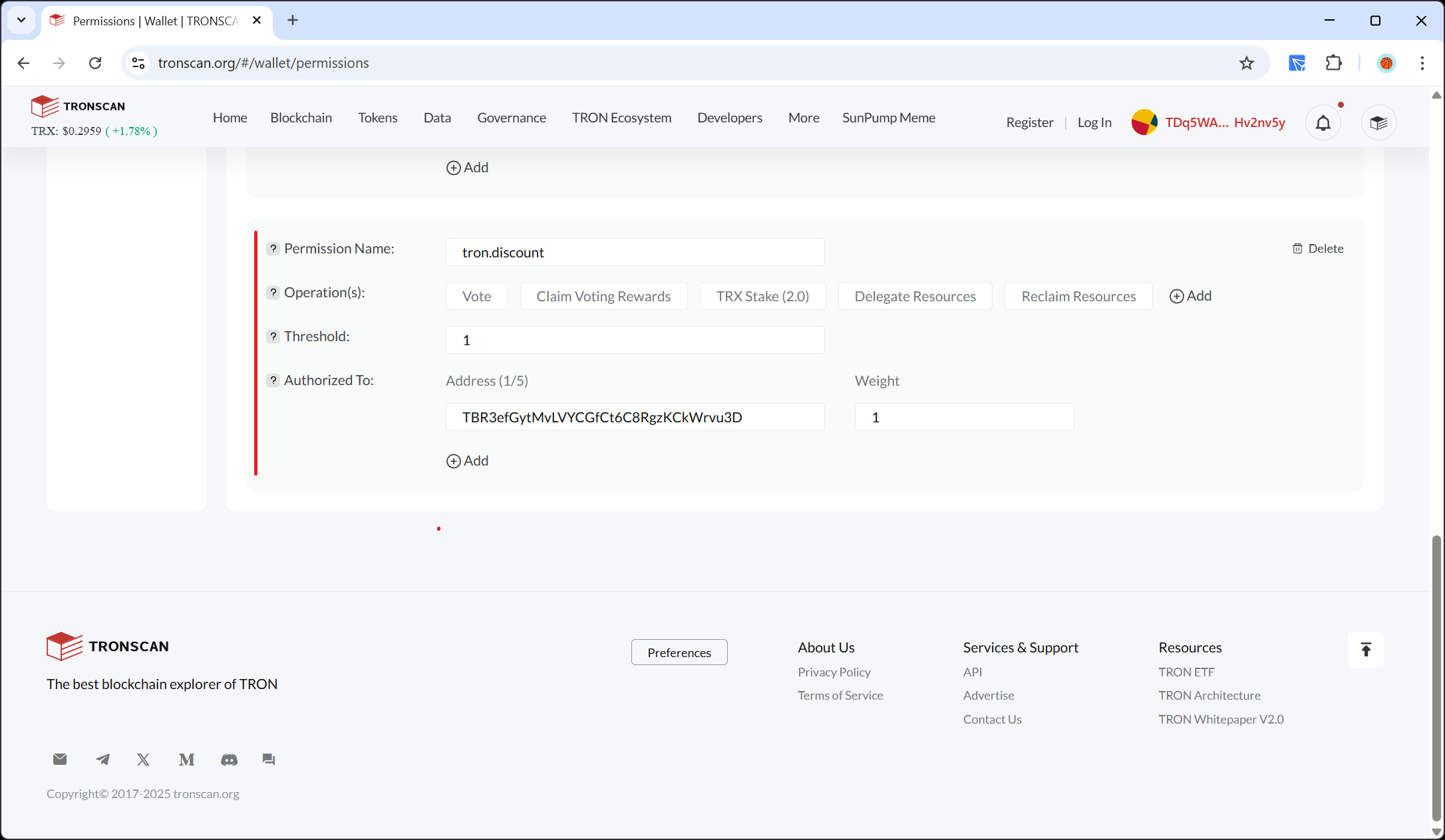Open a new browser tab
The width and height of the screenshot is (1445, 840).
click(x=293, y=20)
